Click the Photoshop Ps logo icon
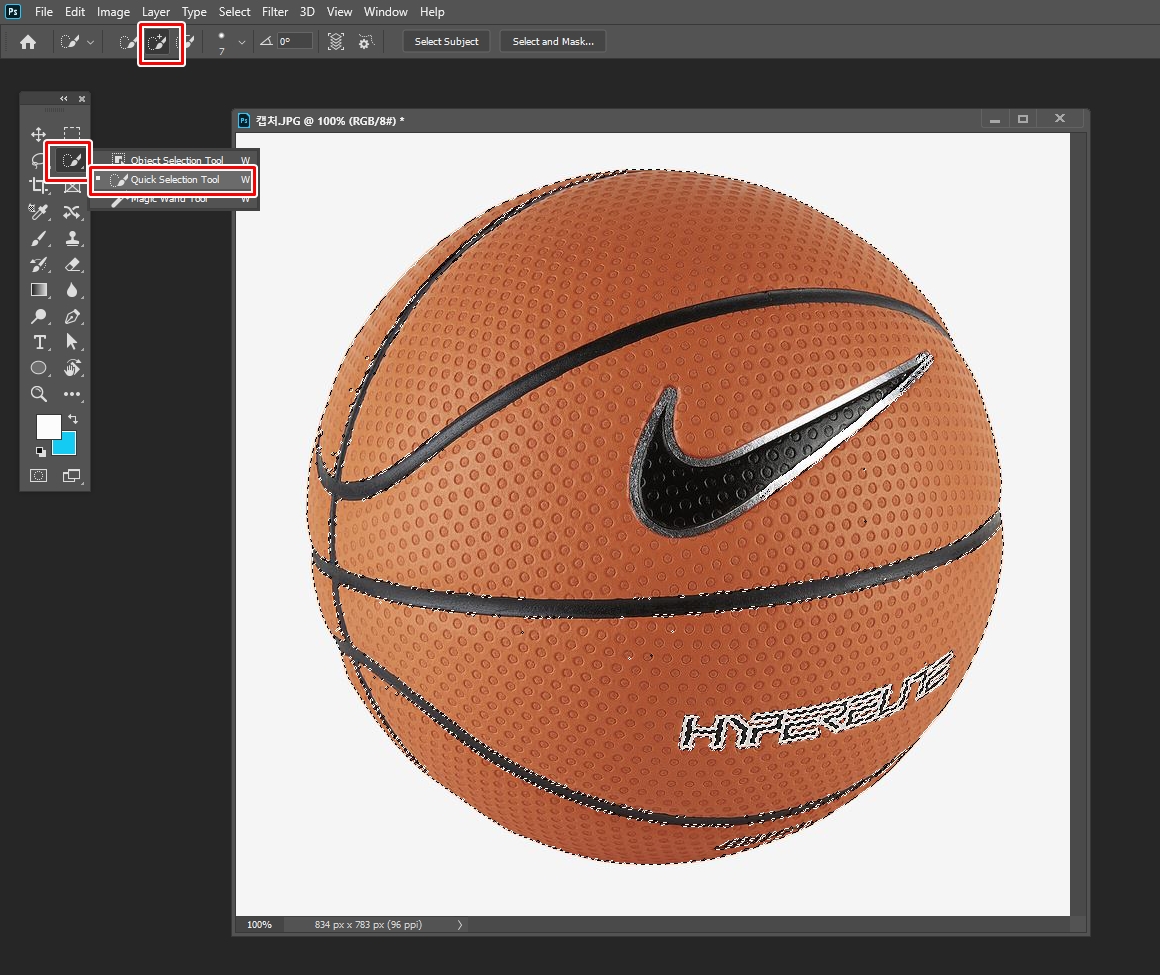The width and height of the screenshot is (1160, 975). click(13, 12)
